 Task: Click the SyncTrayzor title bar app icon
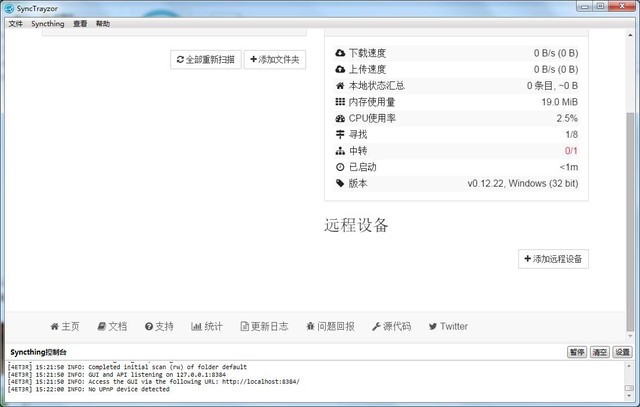click(9, 9)
